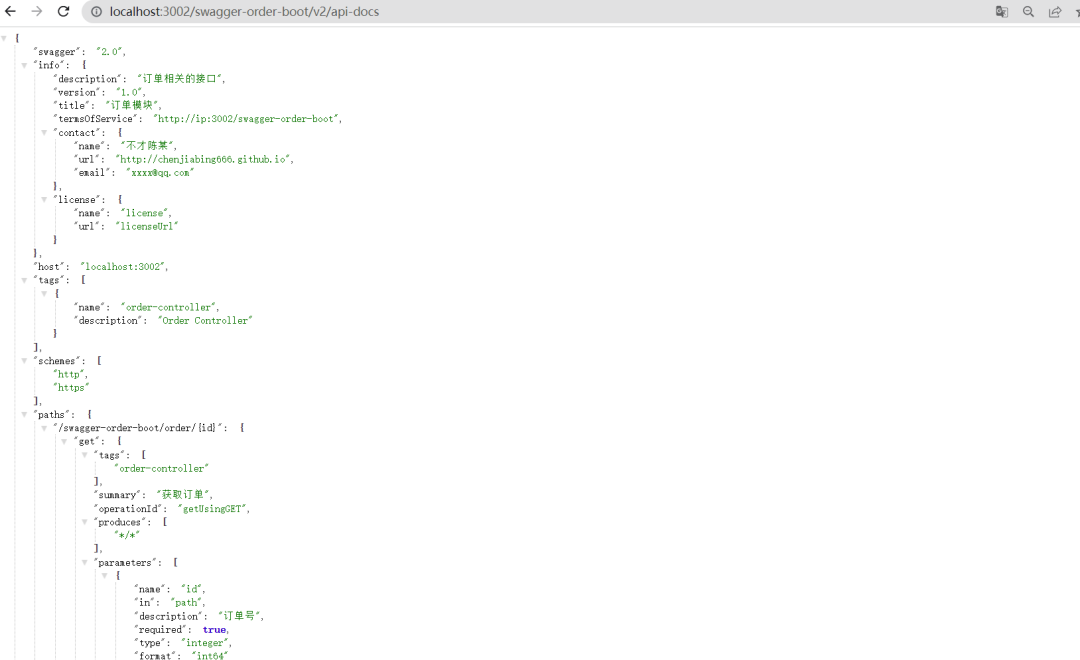Viewport: 1080px width, 660px height.
Task: Click the scheme value "https"
Action: pos(71,388)
